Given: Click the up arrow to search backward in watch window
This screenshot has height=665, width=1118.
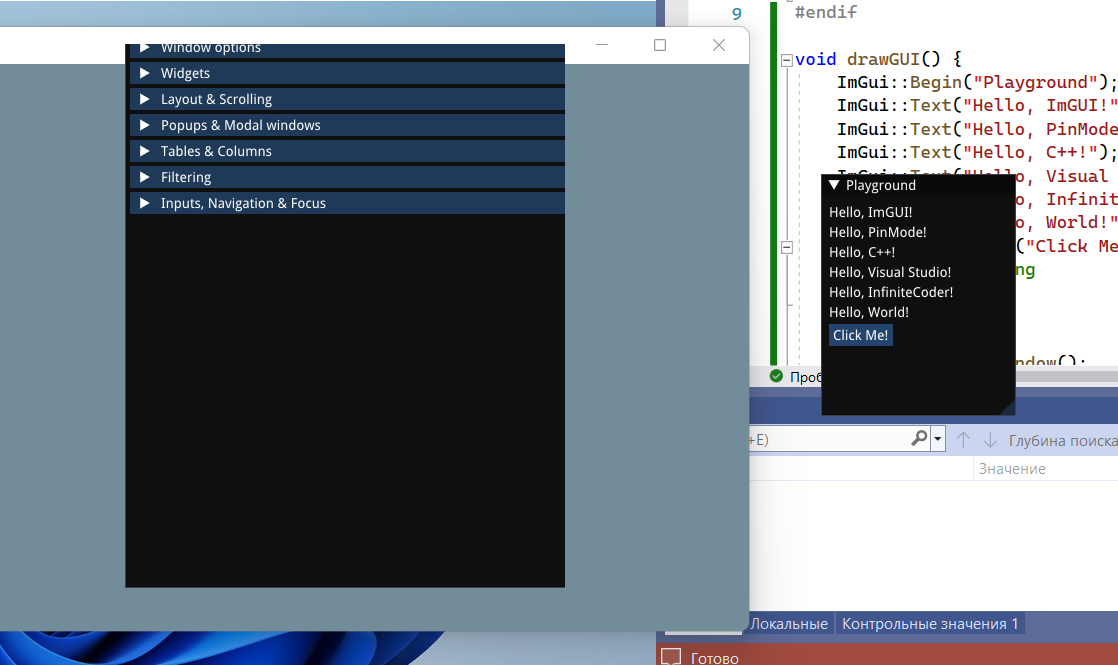Looking at the screenshot, I should point(962,438).
